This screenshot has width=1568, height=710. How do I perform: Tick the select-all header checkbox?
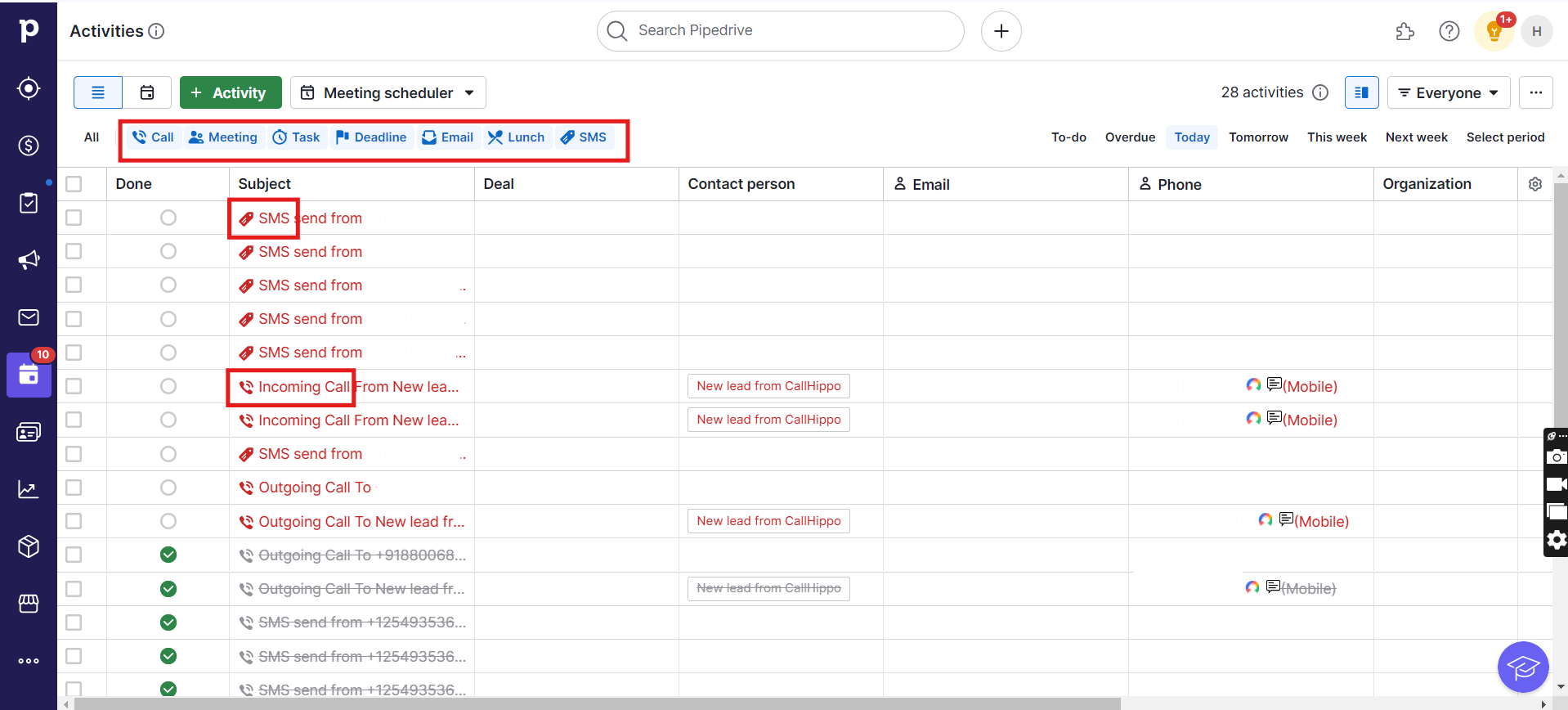point(74,184)
